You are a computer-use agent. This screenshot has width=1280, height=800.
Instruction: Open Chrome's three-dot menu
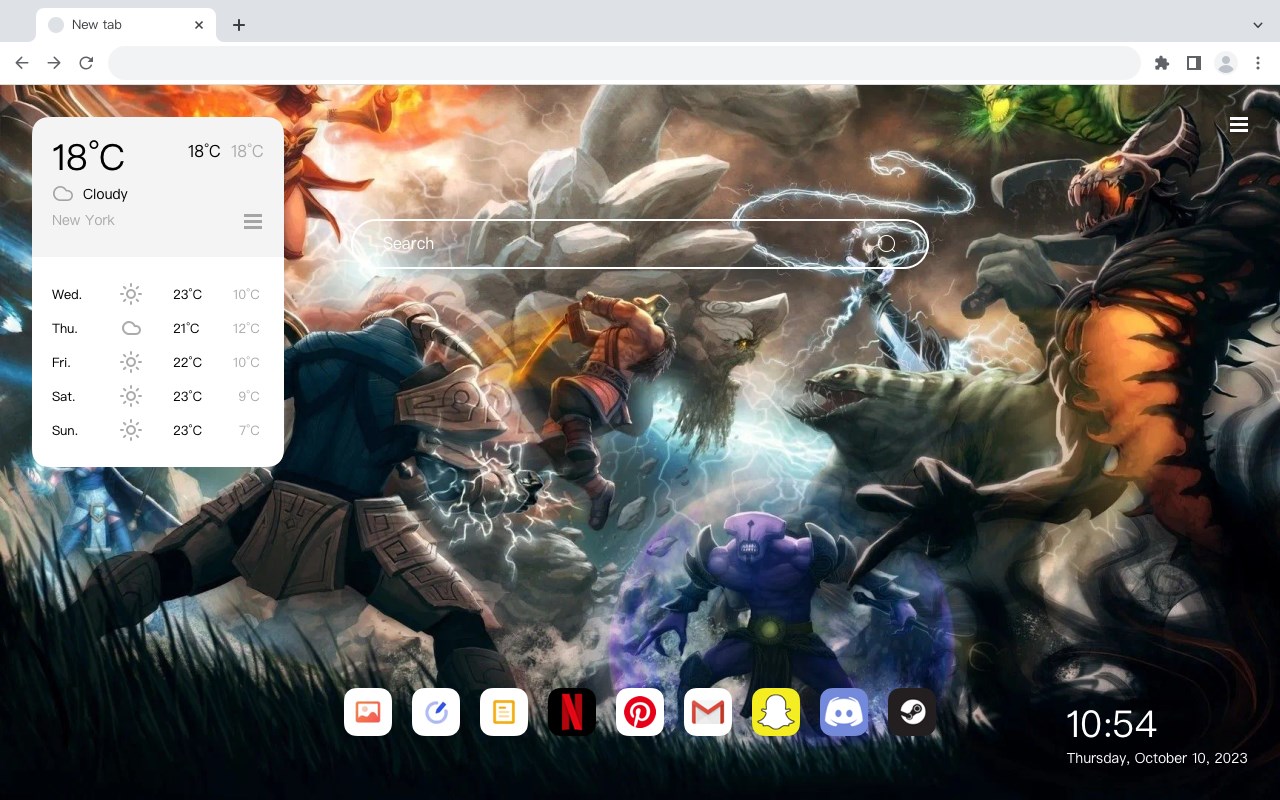(1258, 63)
